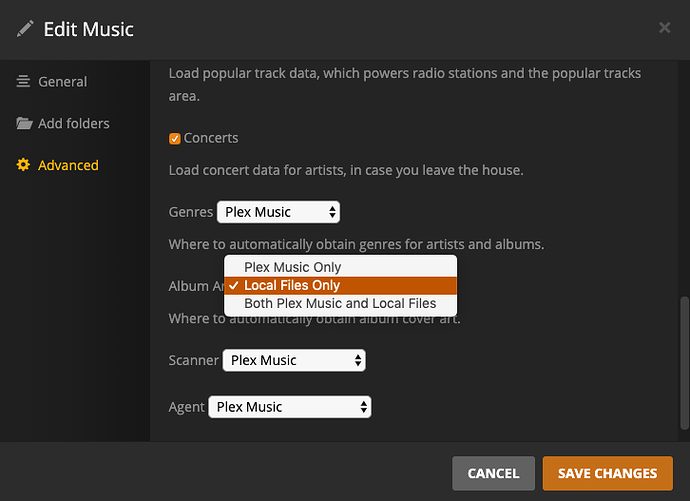
Task: Click Save Changes button
Action: click(607, 473)
